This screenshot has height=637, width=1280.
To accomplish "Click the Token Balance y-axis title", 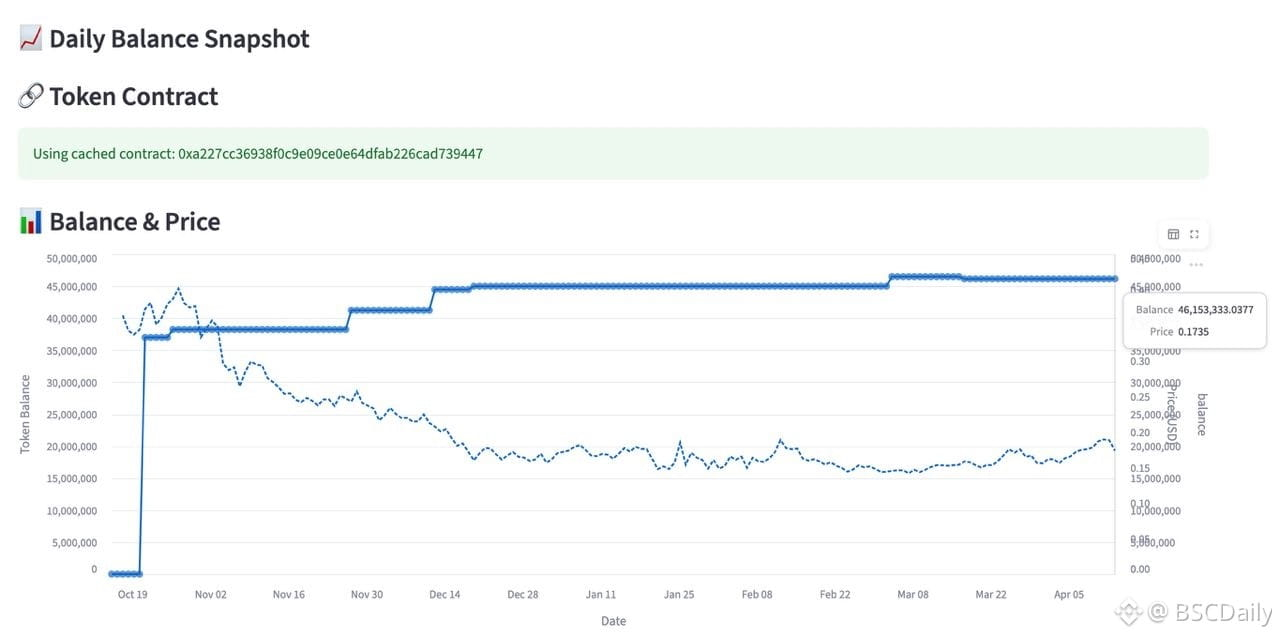I will pyautogui.click(x=26, y=414).
